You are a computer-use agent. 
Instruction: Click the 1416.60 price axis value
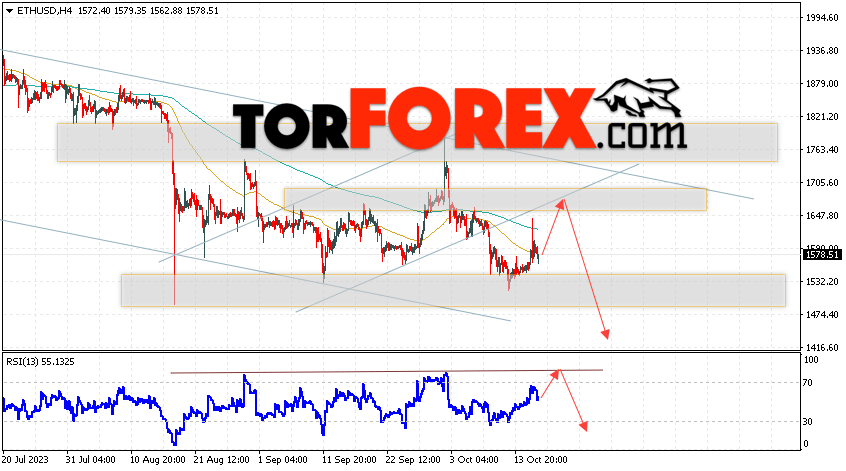[x=822, y=348]
